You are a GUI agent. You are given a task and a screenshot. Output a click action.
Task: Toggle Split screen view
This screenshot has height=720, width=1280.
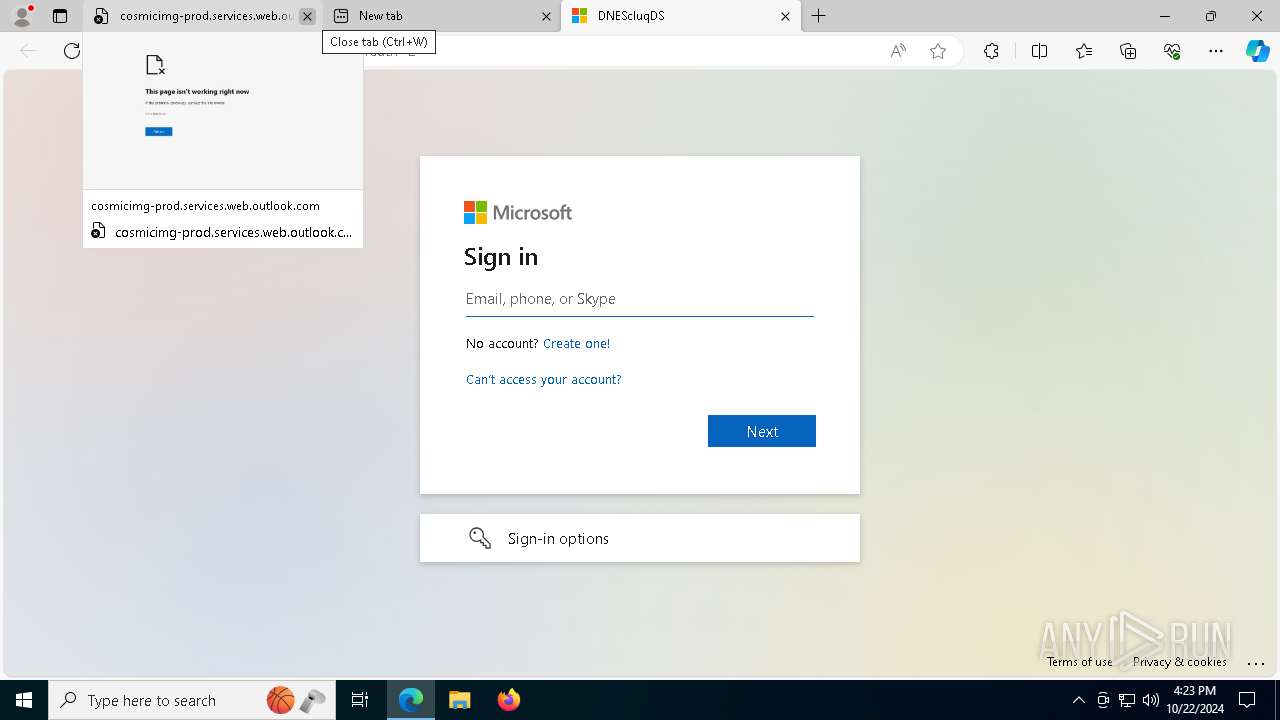(1039, 51)
